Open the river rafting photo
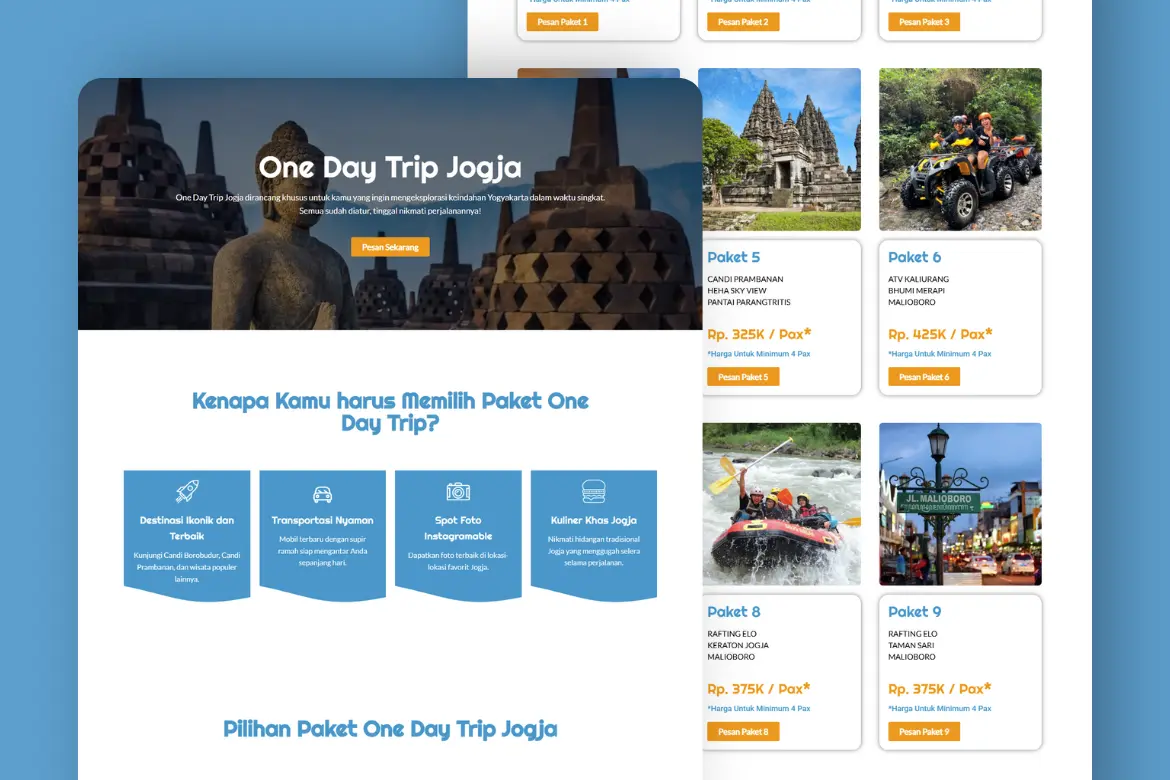This screenshot has width=1170, height=780. 781,504
